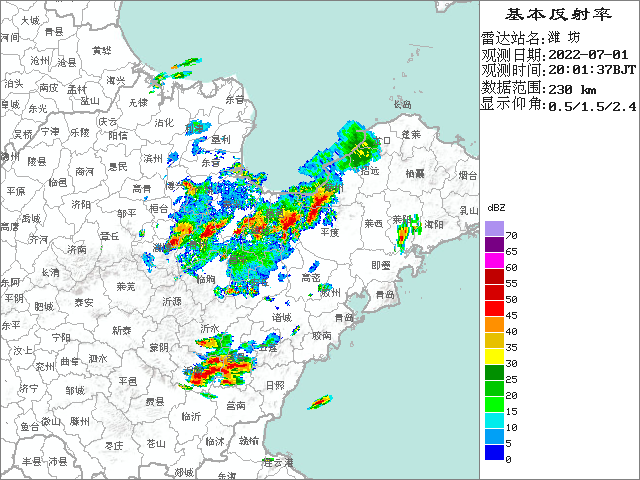
Task: Choose the dark blue bottom legend swatch
Action: point(494,453)
